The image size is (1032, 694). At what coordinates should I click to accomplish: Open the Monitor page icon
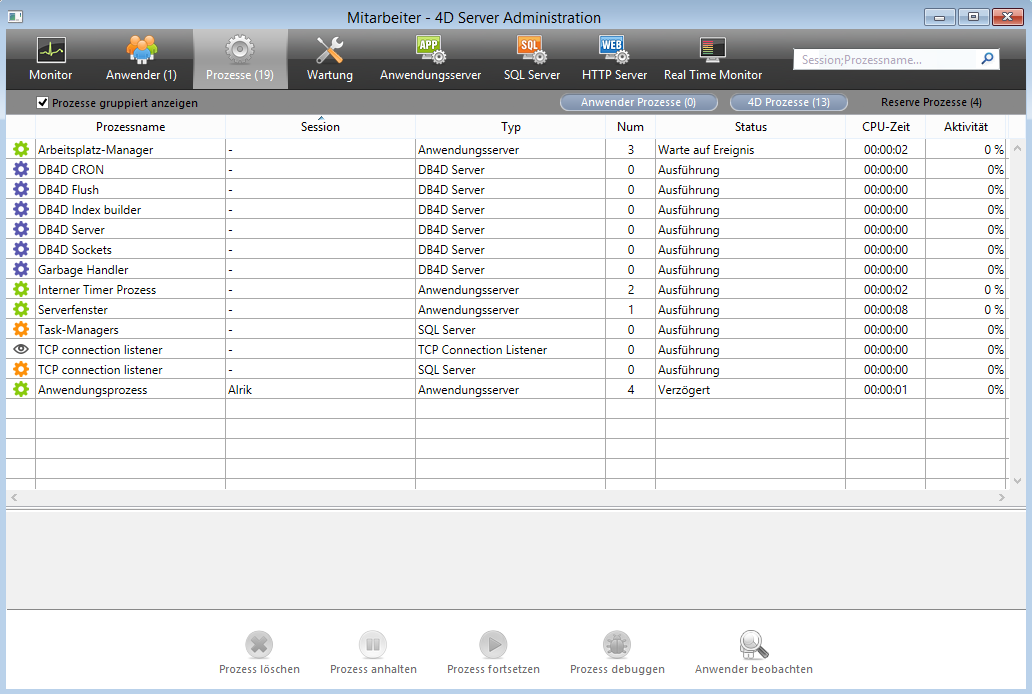pos(50,50)
